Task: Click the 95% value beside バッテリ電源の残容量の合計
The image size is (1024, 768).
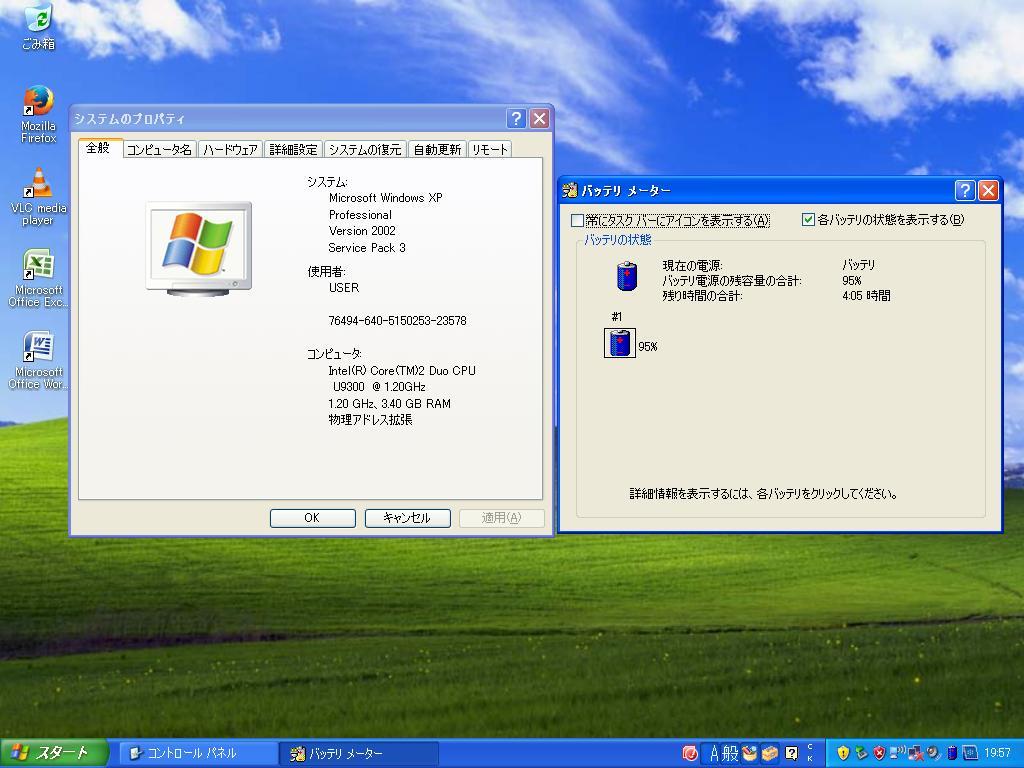Action: 852,281
